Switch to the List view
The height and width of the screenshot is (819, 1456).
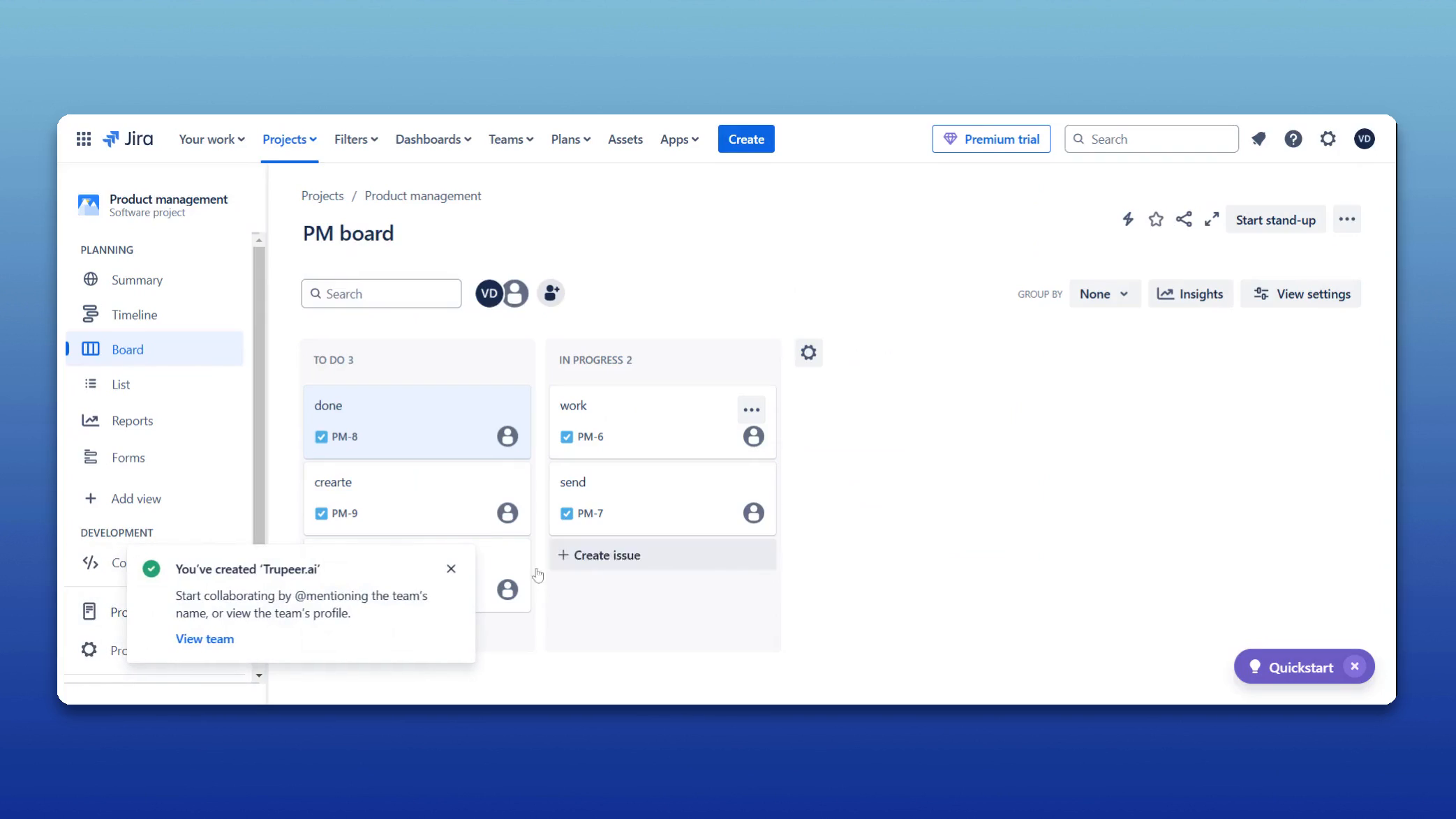[x=120, y=384]
